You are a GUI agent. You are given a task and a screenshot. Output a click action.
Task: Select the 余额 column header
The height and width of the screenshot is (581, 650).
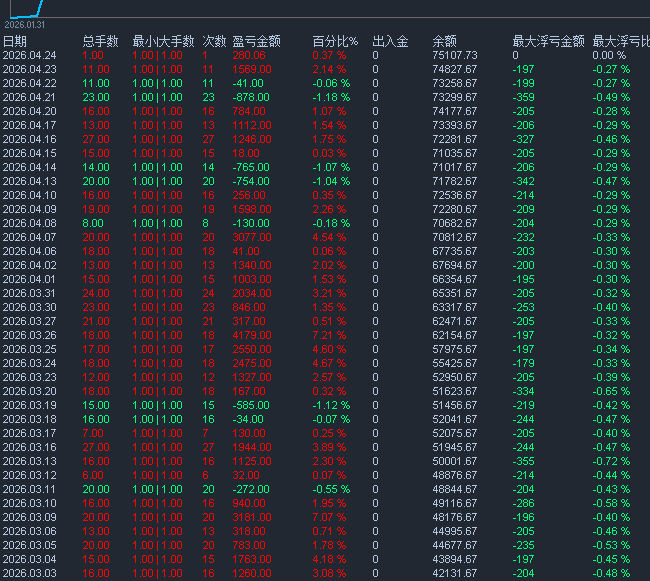click(x=444, y=41)
